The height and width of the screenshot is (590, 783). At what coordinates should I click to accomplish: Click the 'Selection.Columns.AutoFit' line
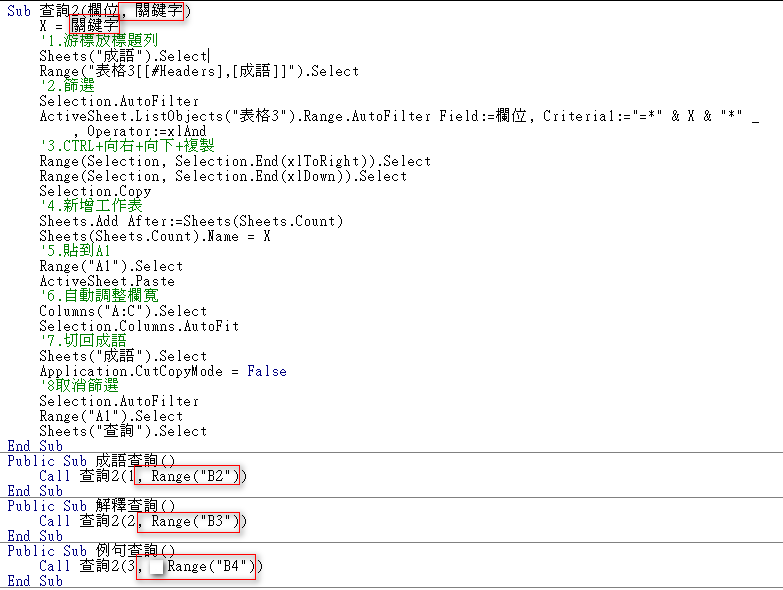pyautogui.click(x=139, y=326)
